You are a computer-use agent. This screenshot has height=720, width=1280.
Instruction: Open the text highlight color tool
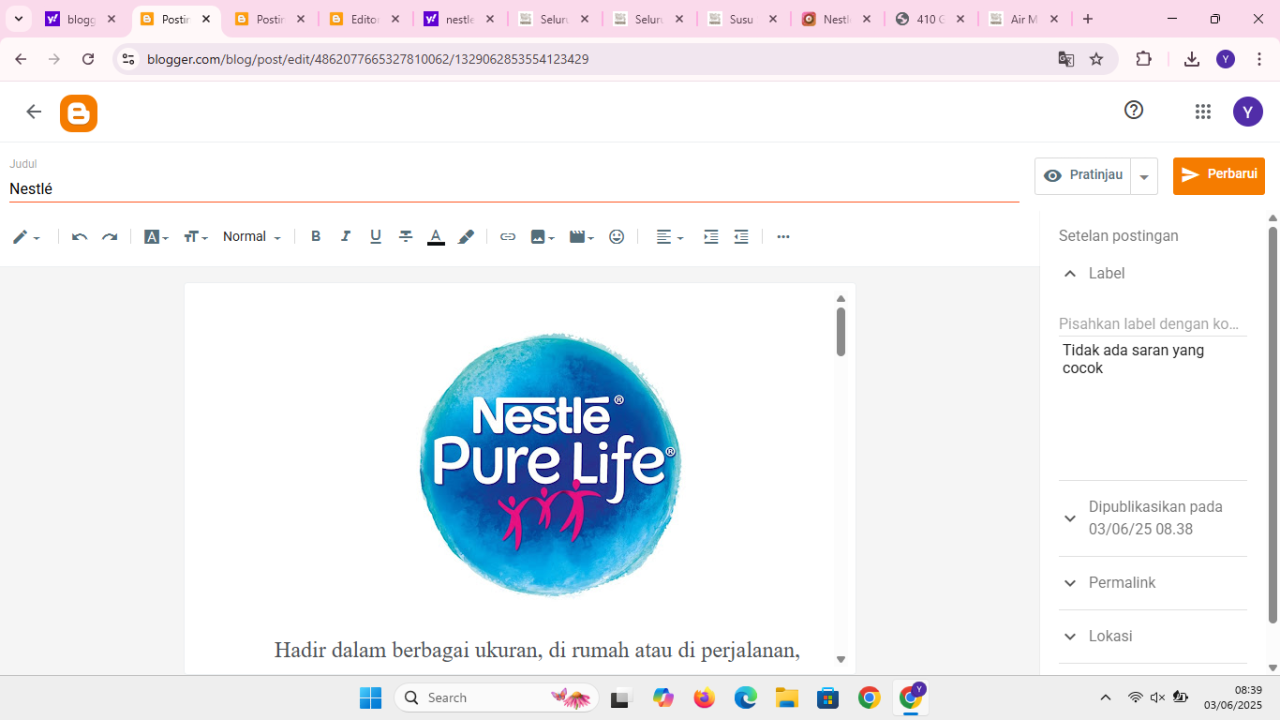466,237
